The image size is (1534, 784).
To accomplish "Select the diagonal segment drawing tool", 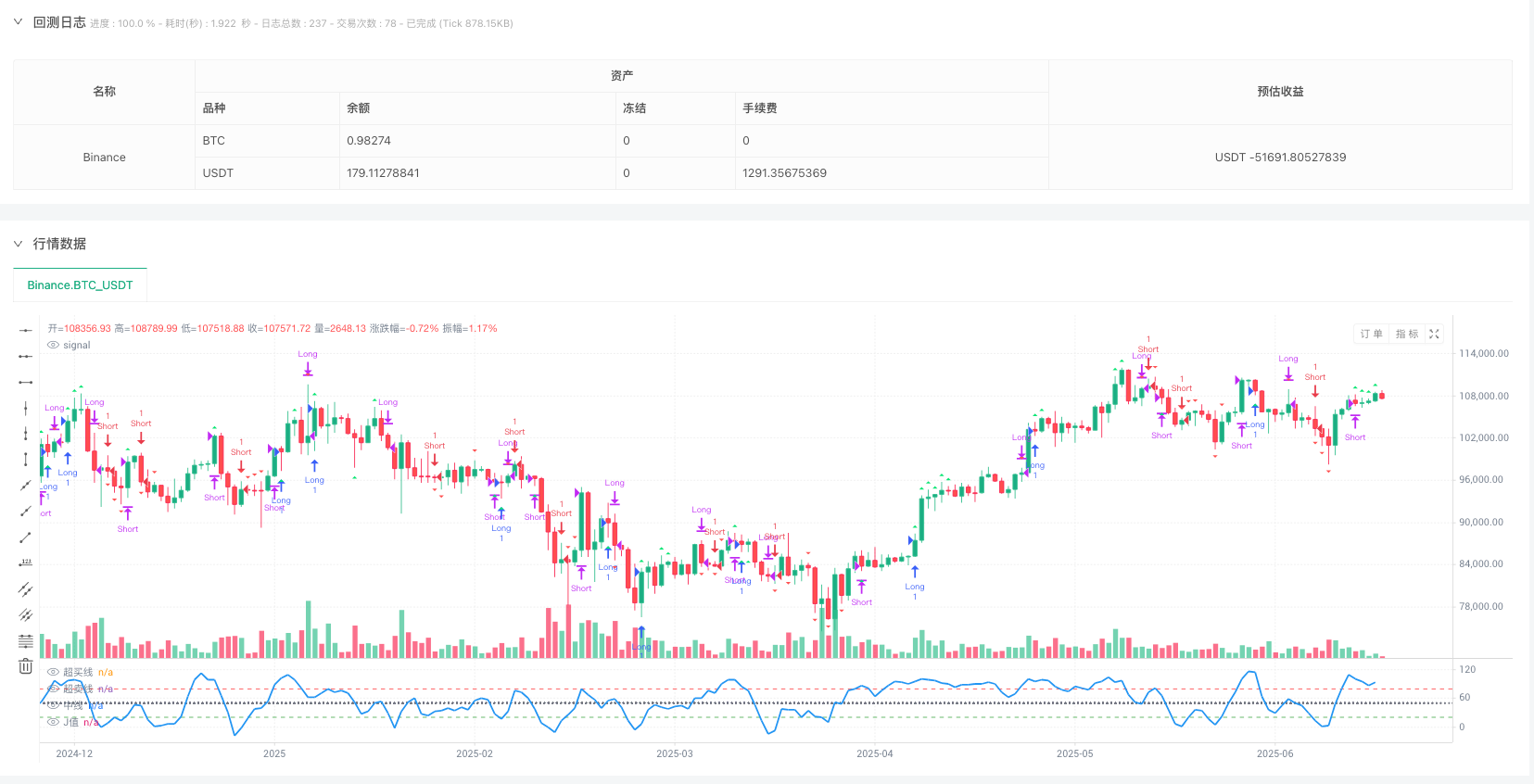I will (25, 537).
